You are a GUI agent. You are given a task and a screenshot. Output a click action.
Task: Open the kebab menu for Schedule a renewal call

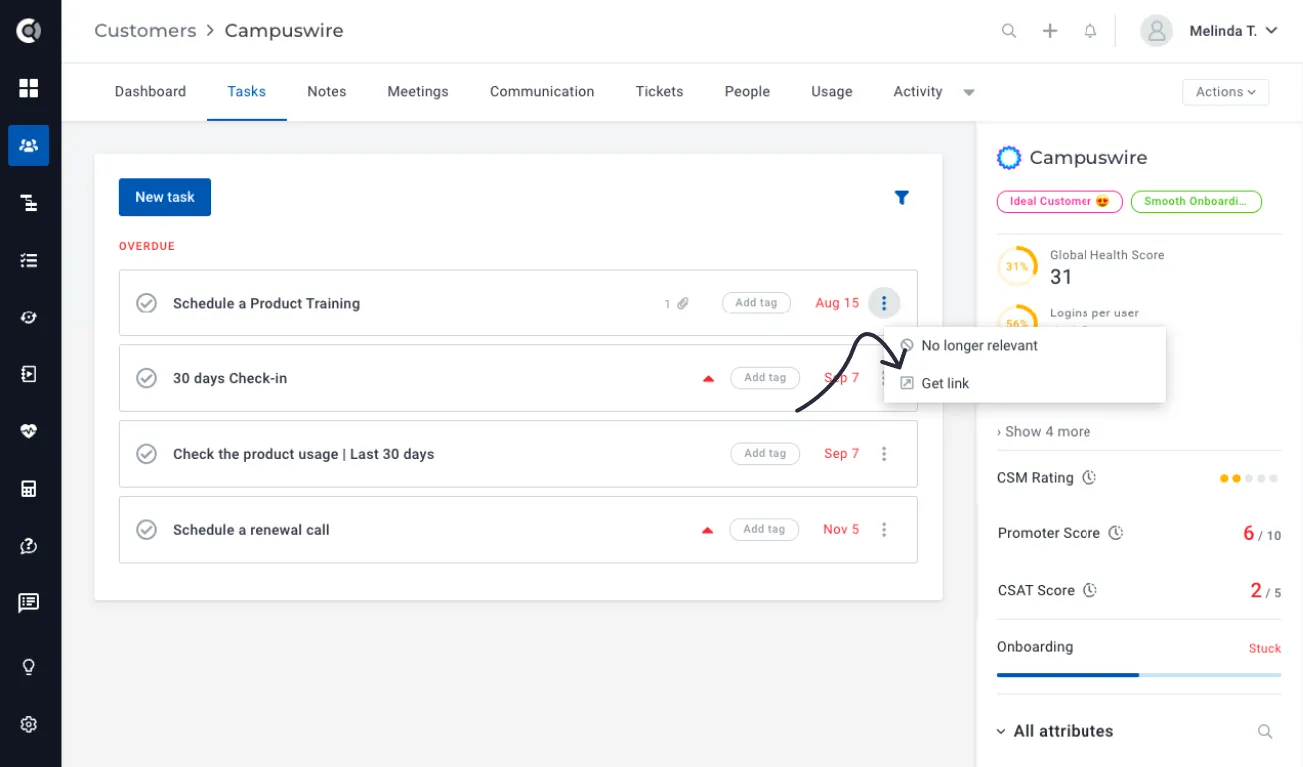[x=884, y=530]
